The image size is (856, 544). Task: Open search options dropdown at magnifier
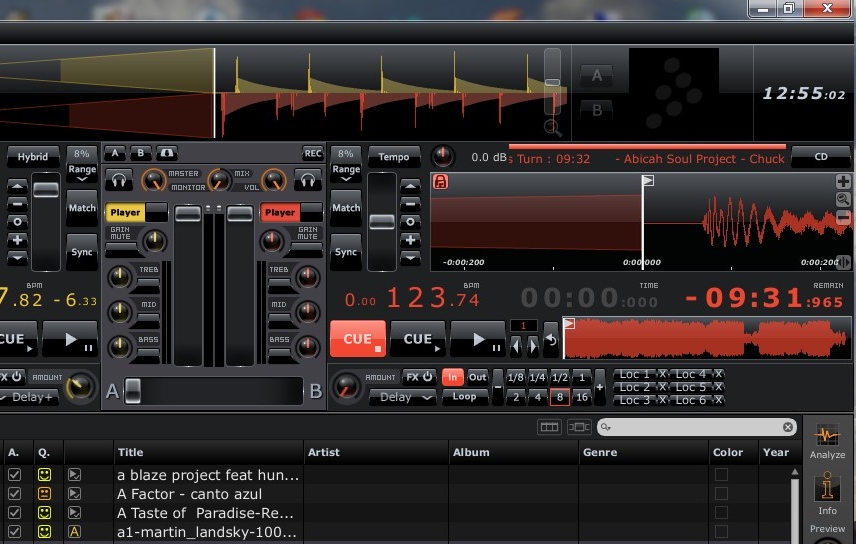click(x=605, y=427)
